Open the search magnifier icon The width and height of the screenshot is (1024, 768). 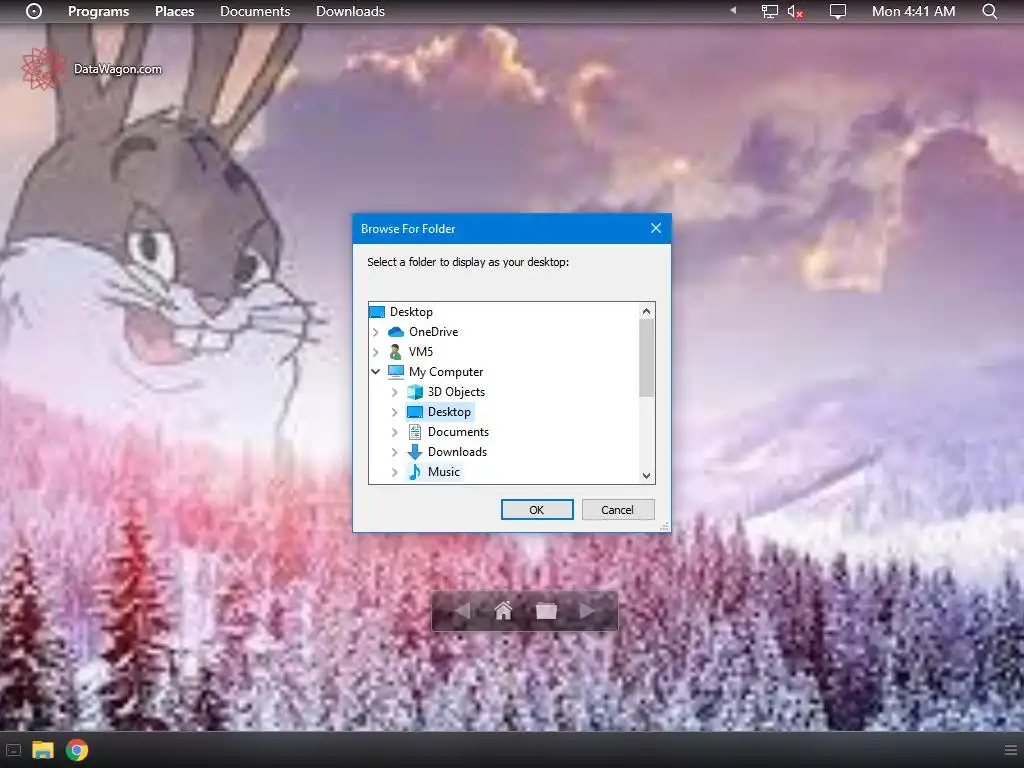tap(989, 11)
